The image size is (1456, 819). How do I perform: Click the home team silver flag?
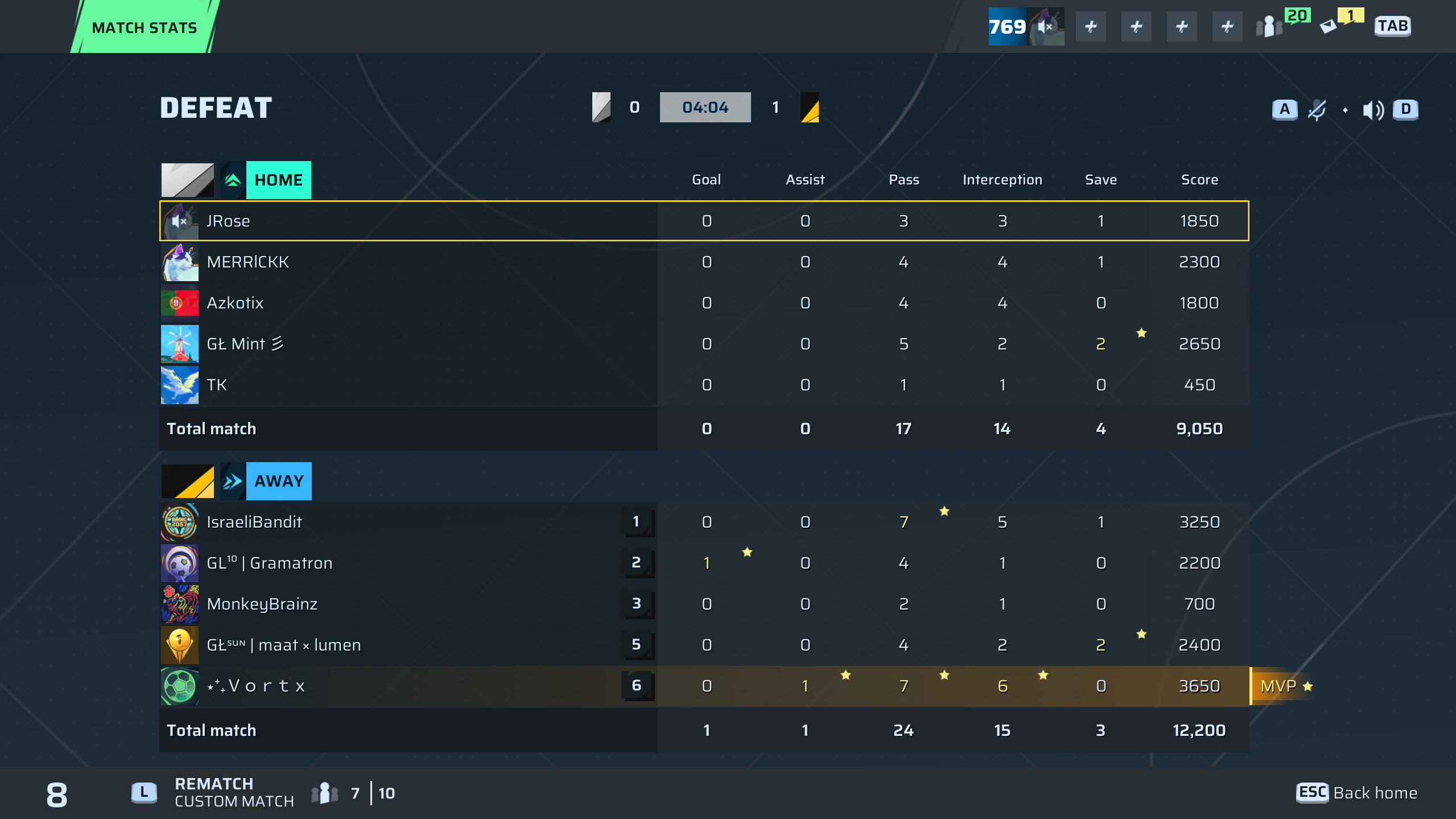tap(188, 180)
